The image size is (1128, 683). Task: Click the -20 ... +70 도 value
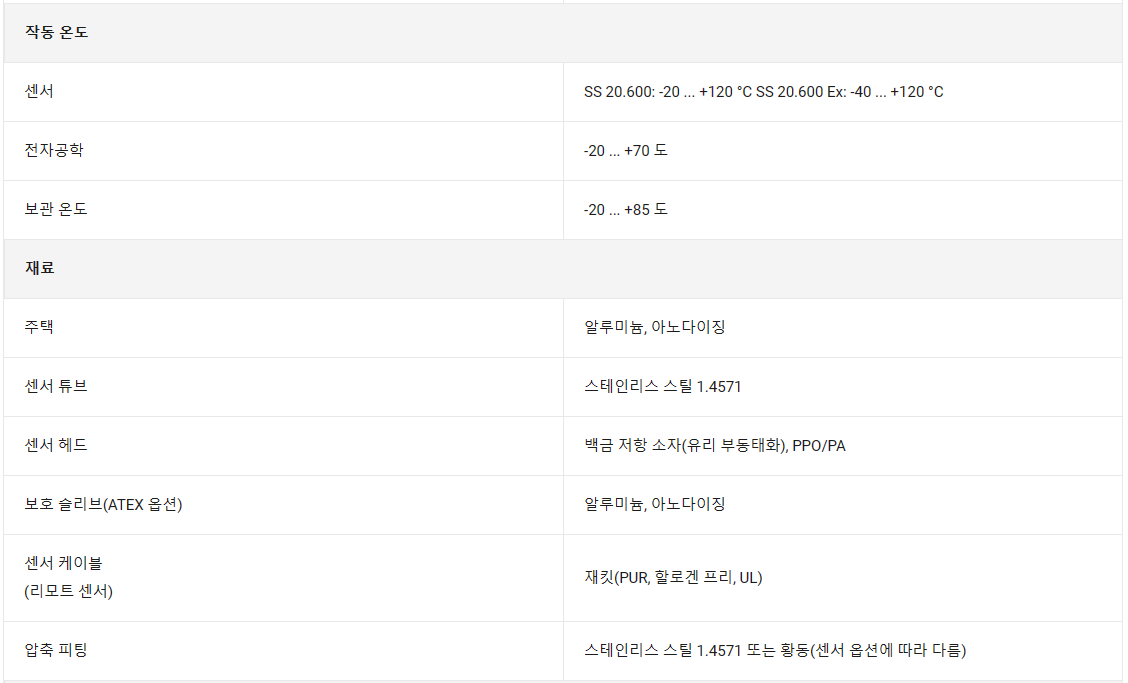point(625,151)
